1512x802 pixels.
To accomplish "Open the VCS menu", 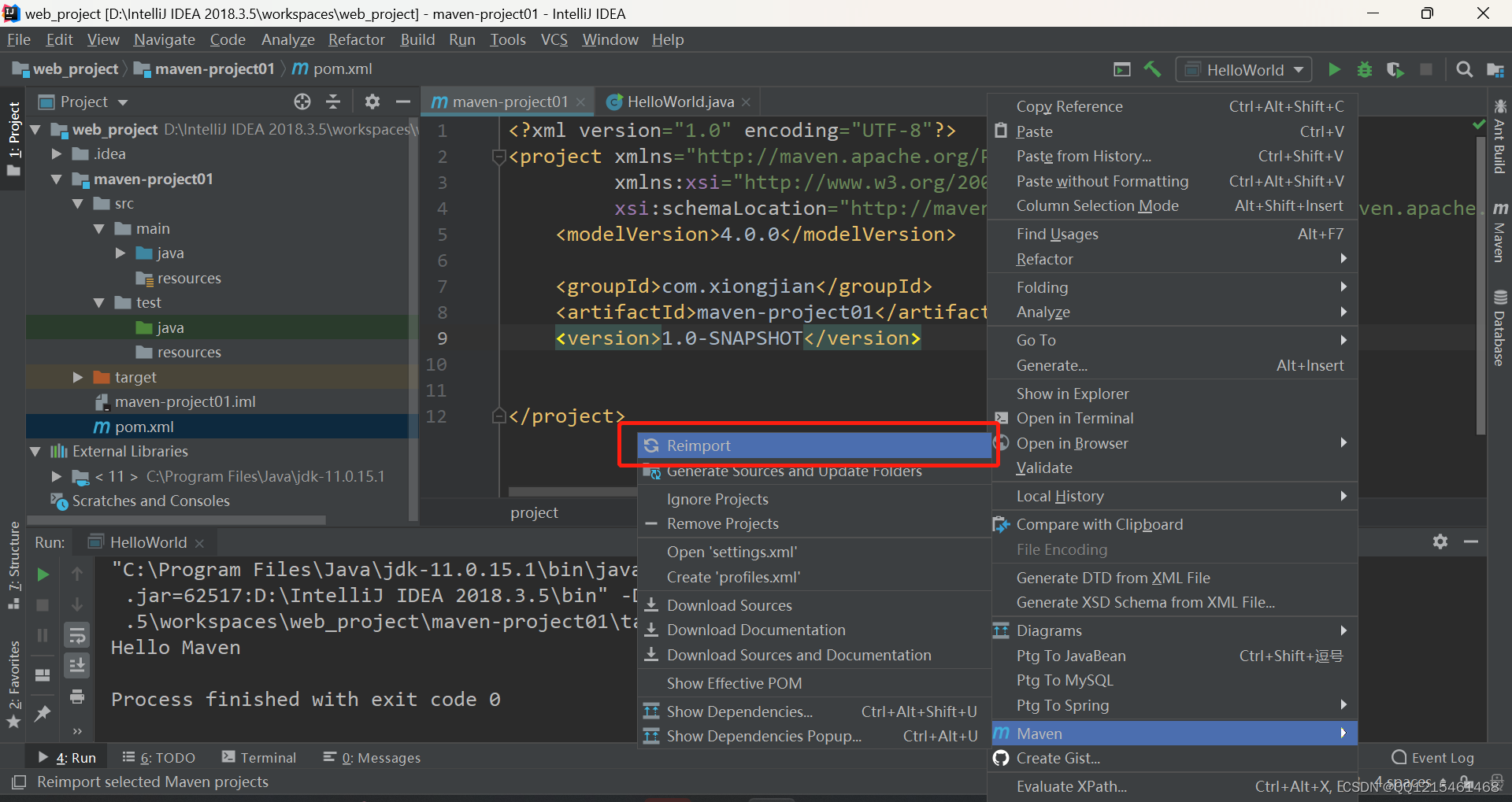I will 554,39.
